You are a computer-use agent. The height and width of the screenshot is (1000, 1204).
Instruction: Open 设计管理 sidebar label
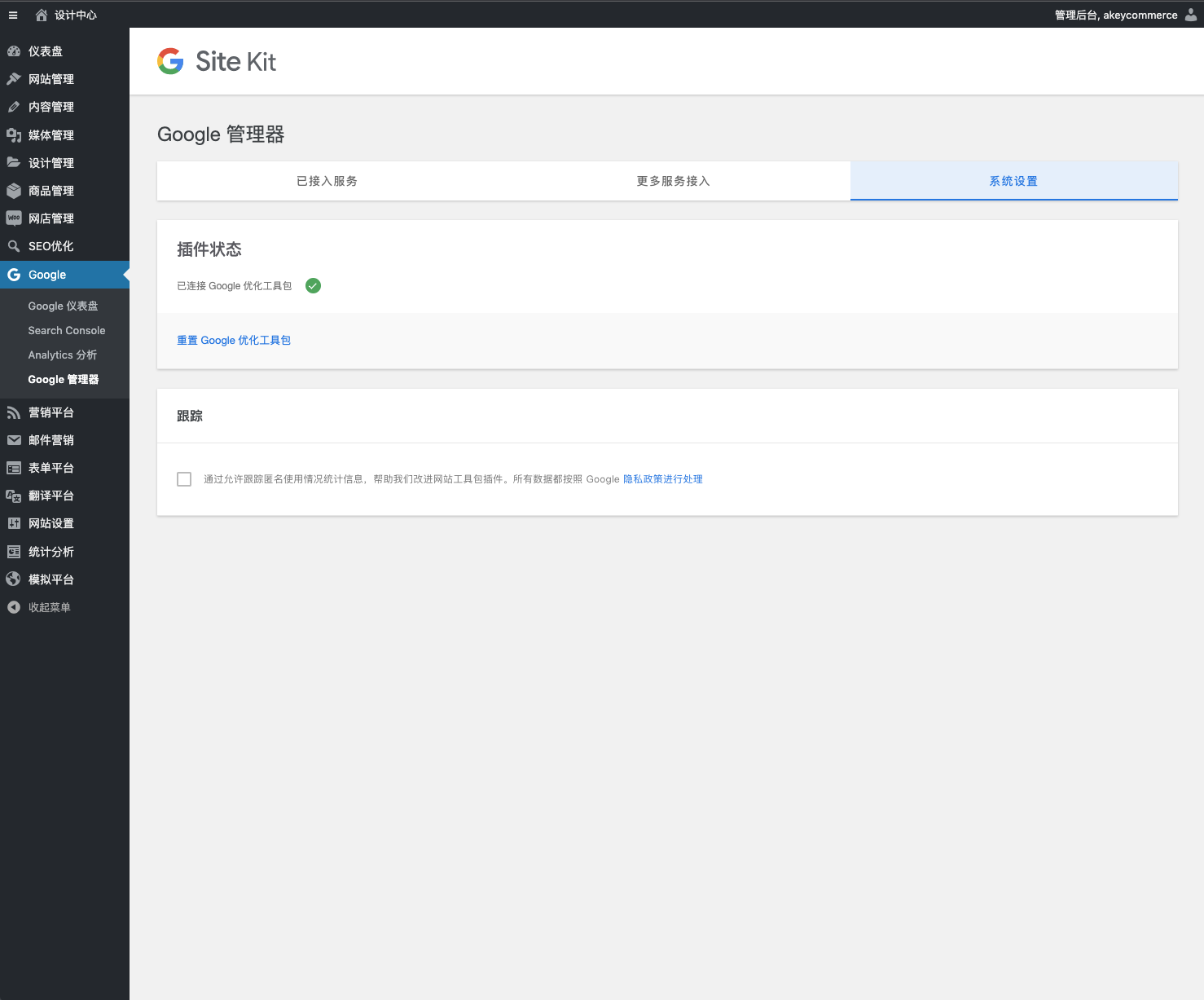click(51, 163)
